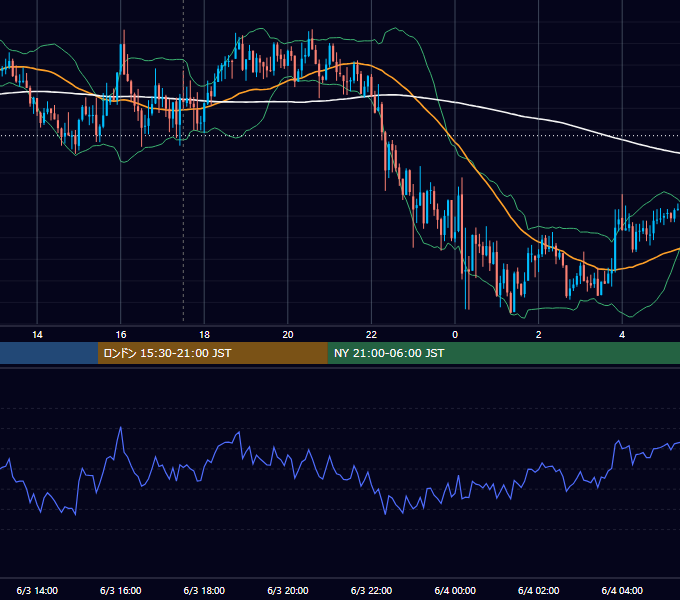Click the 4 hour axis label
Screen dimensions: 680x600
[x=622, y=335]
